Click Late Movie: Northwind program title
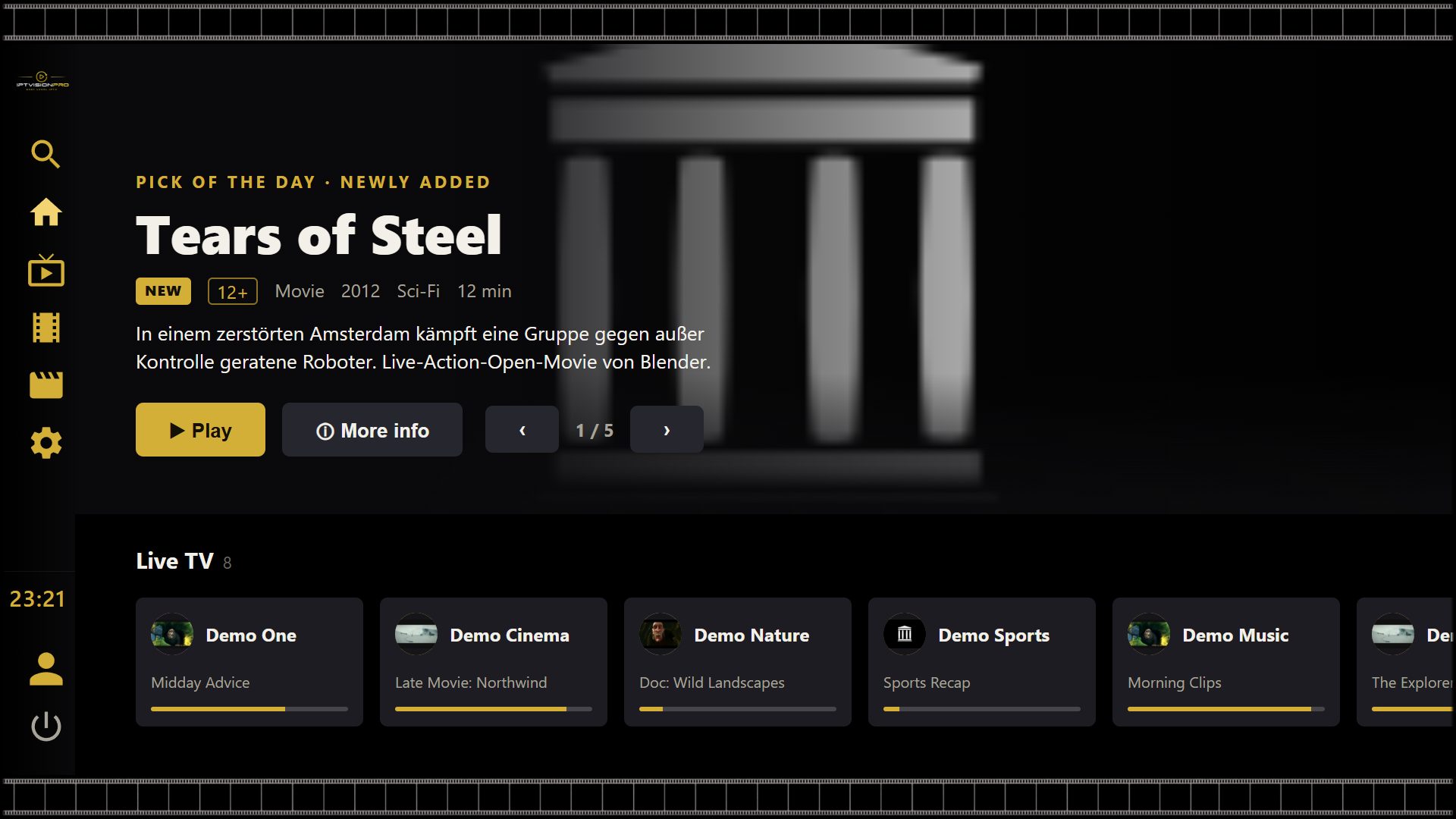Viewport: 1456px width, 819px height. tap(471, 682)
